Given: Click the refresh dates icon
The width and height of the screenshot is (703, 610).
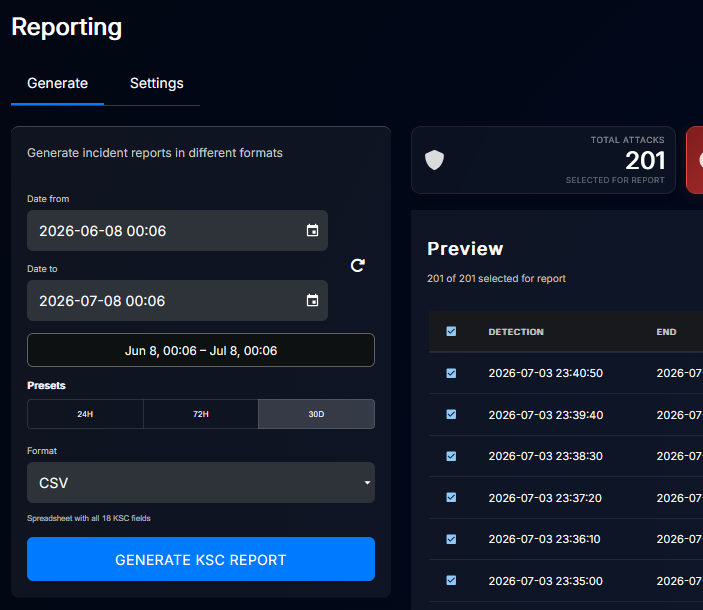Looking at the screenshot, I should point(357,265).
